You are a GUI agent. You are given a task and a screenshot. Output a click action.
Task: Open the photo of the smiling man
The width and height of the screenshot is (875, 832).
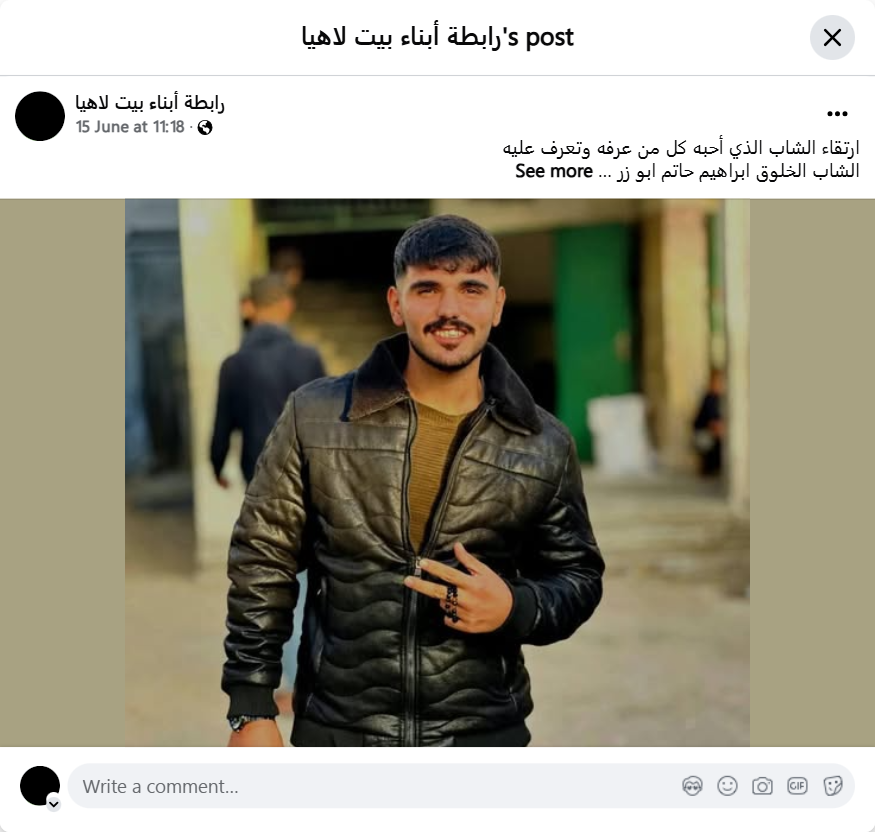(437, 473)
